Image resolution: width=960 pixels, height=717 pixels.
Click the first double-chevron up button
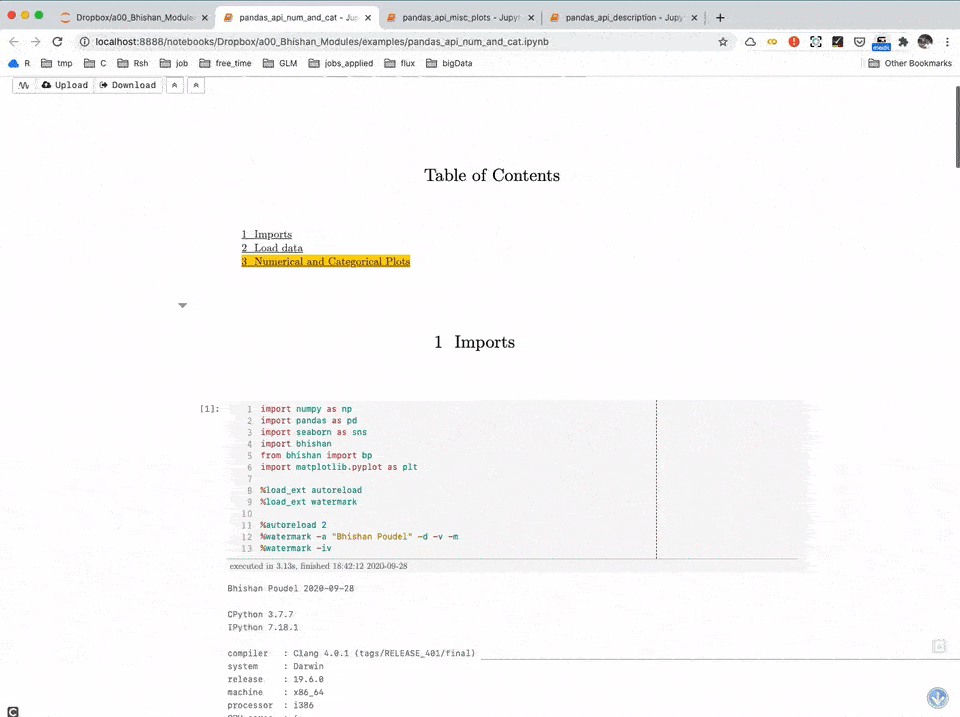pos(174,85)
